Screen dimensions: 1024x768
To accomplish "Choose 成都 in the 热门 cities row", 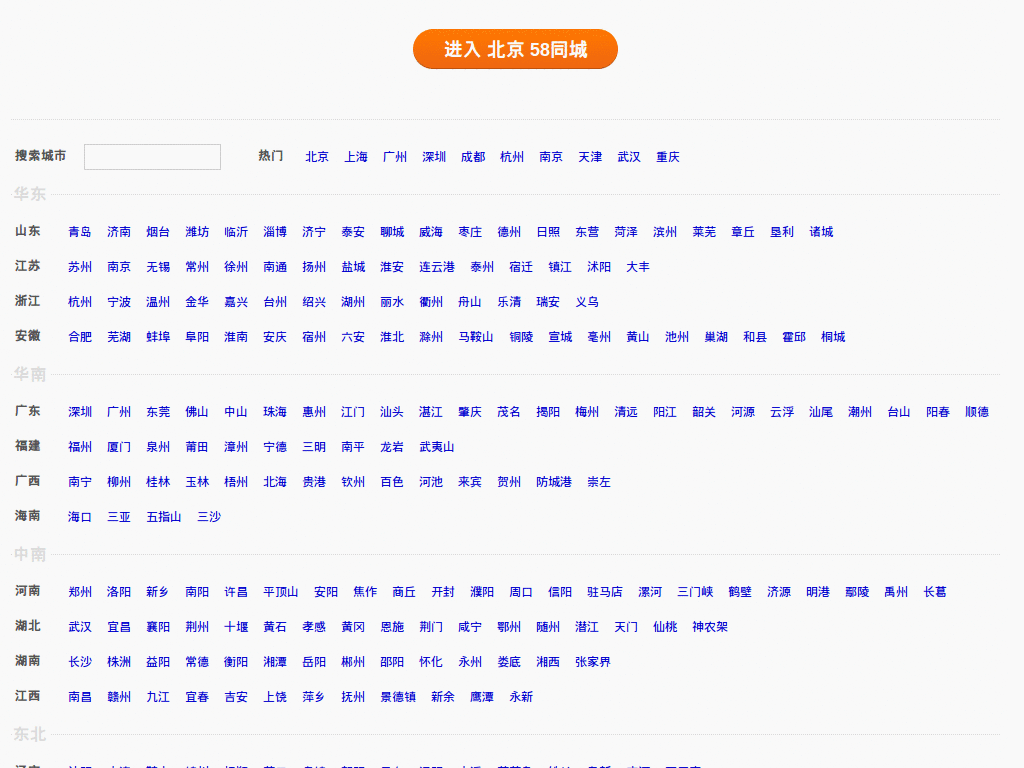I will coord(473,157).
